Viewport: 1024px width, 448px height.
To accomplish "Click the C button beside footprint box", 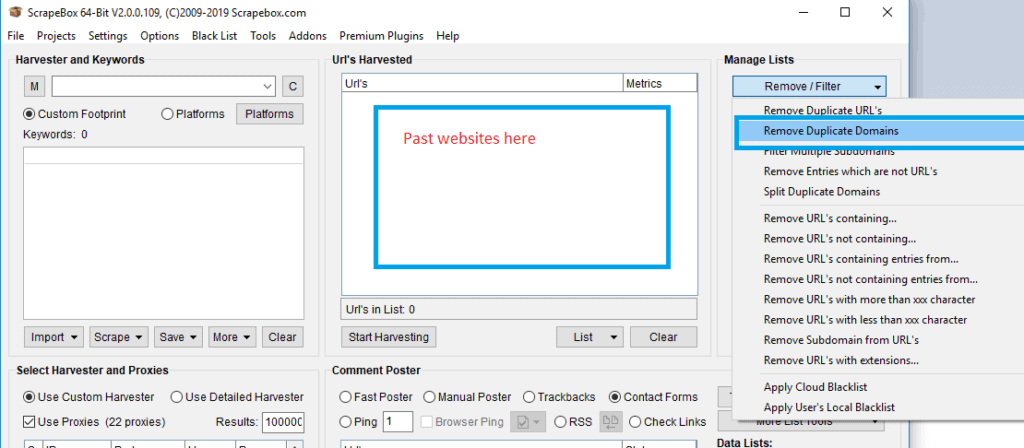I will point(293,86).
